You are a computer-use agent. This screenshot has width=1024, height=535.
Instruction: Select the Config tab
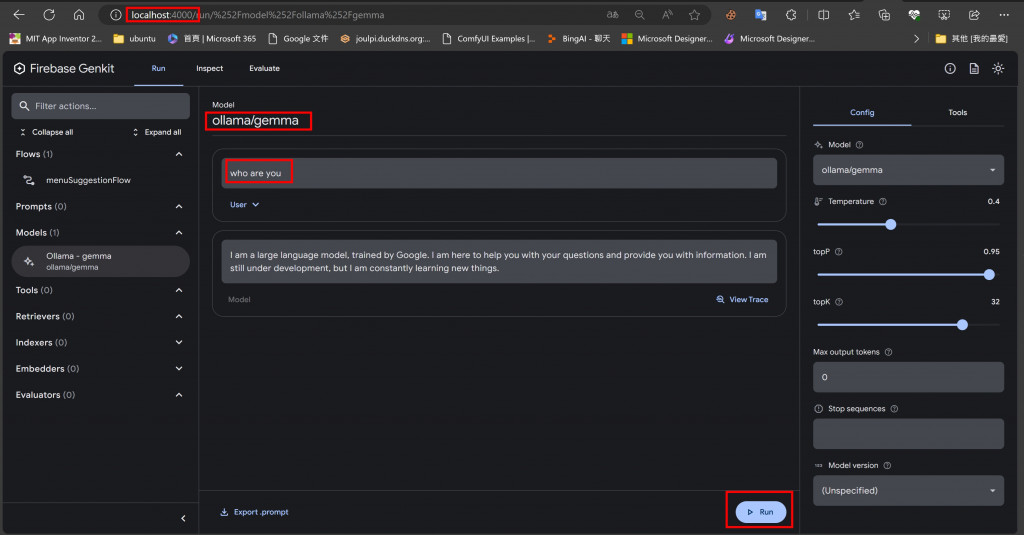862,112
